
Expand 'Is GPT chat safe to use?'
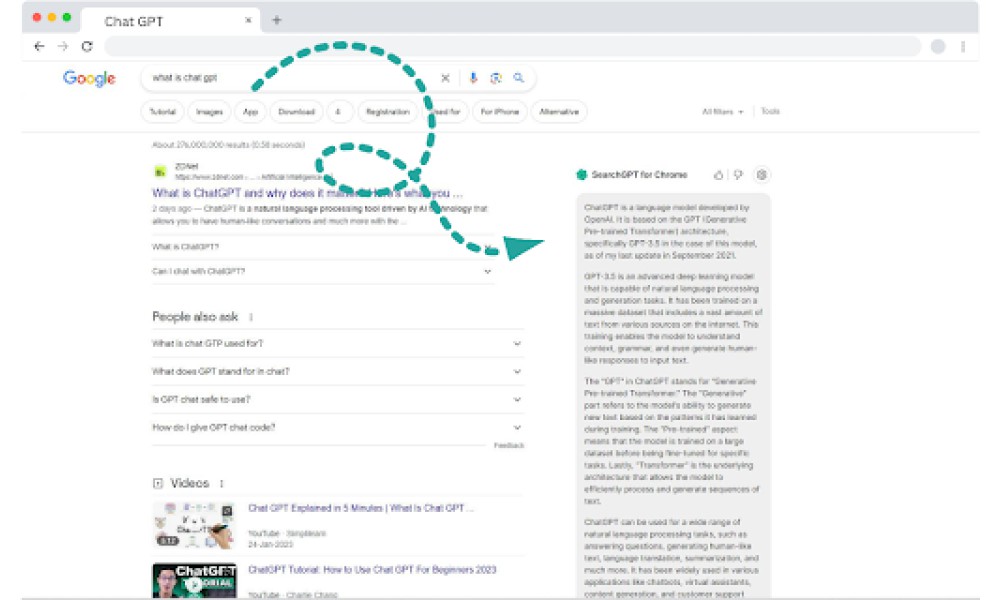pos(337,400)
